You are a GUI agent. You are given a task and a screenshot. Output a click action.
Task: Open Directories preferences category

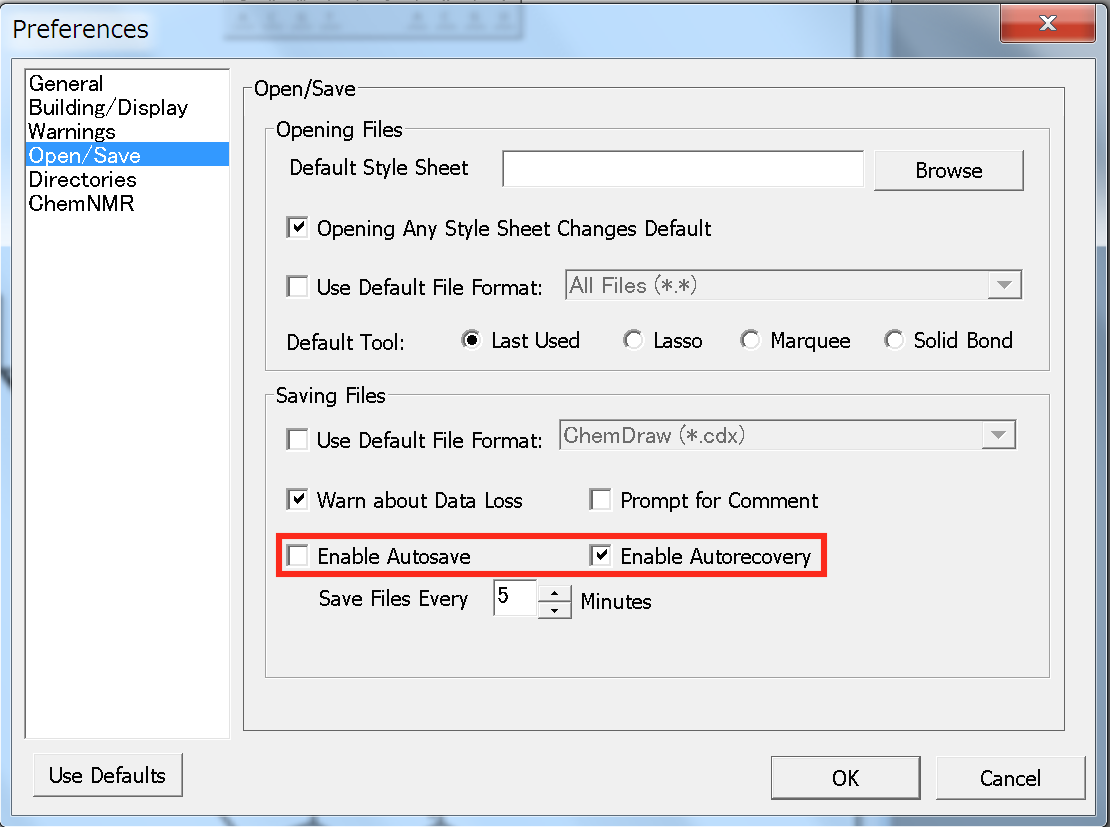(82, 180)
